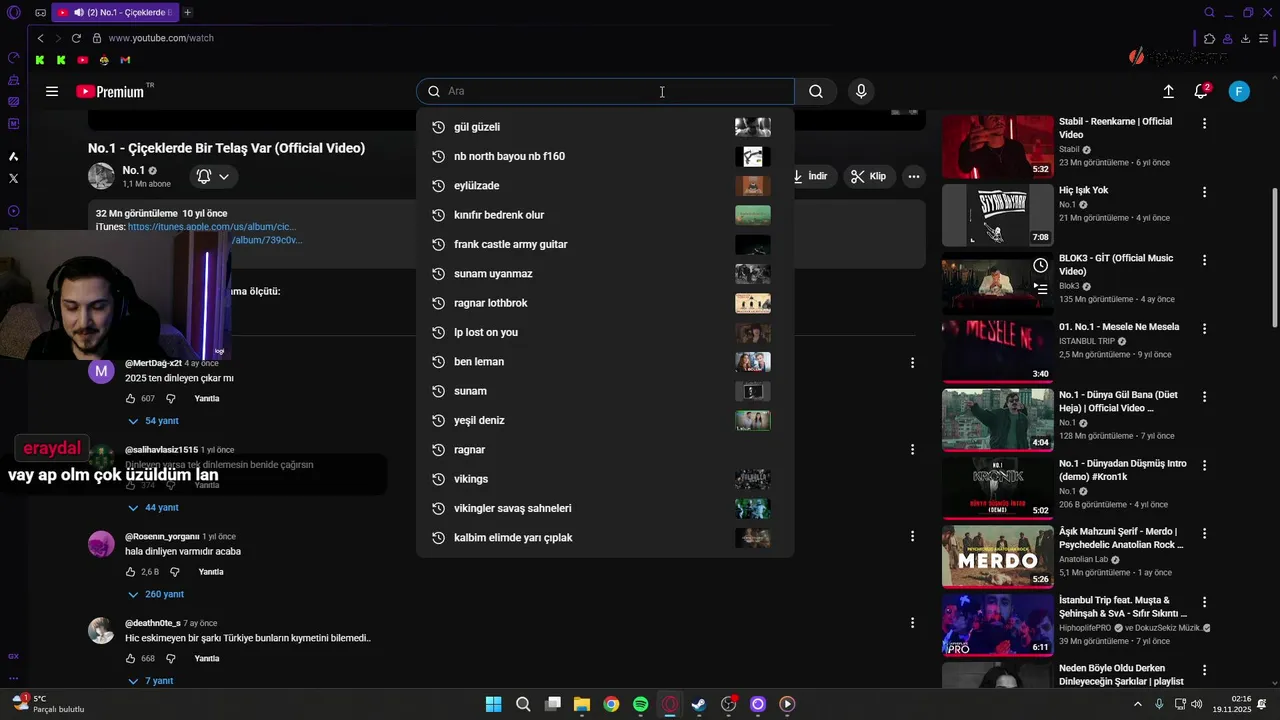Open No.1 - Dünya Gül Bana video title

[1118, 401]
